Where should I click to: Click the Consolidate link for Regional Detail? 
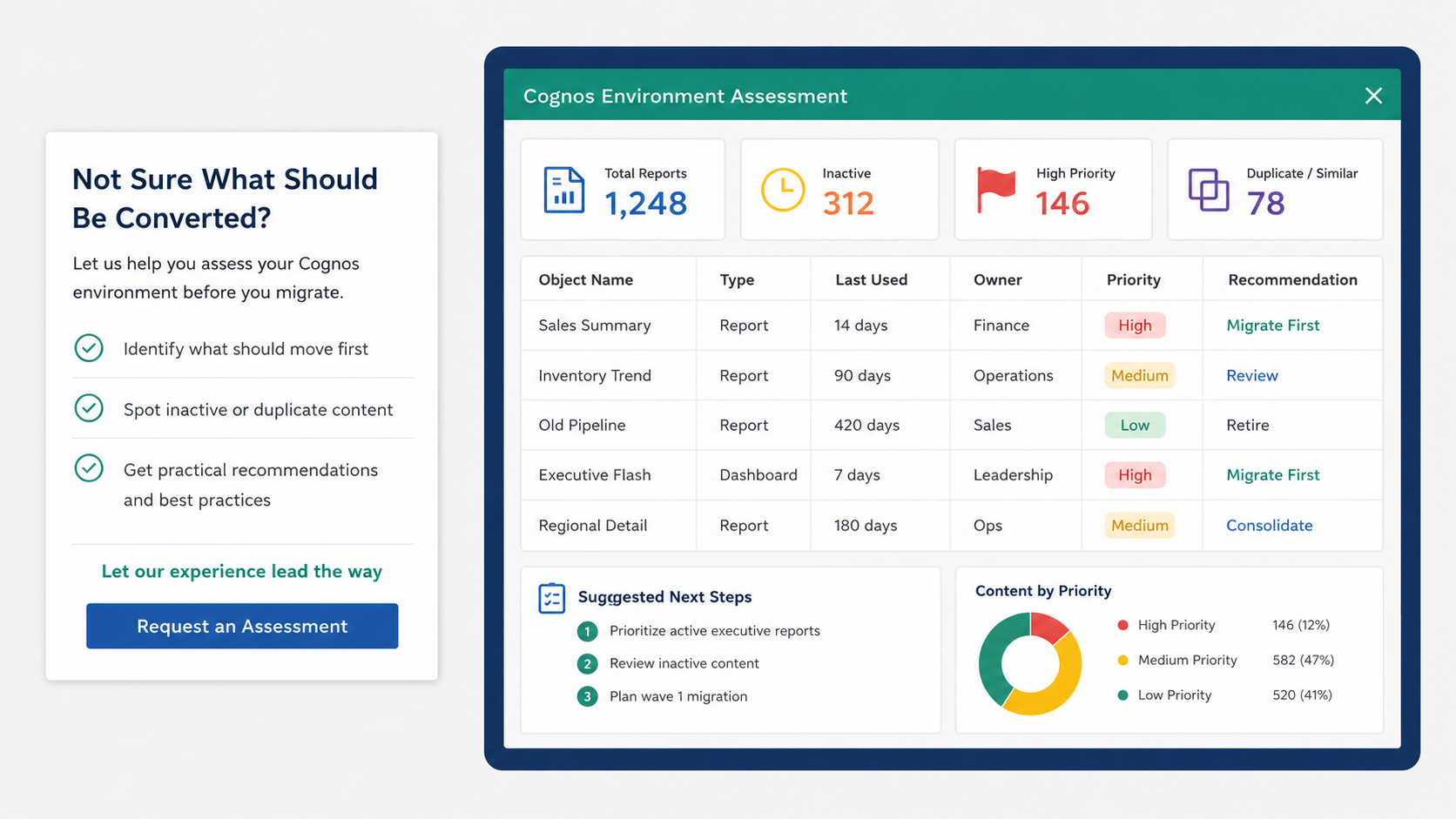coord(1269,526)
